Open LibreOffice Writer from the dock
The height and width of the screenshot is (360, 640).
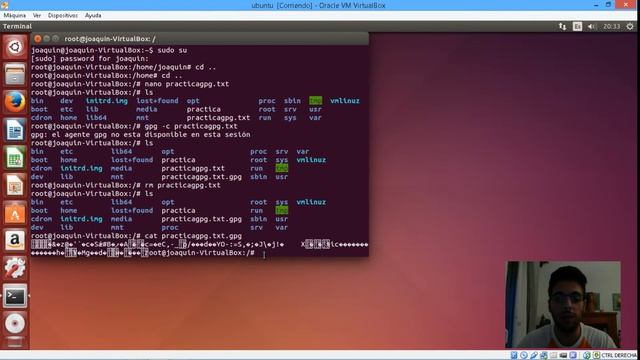point(15,130)
